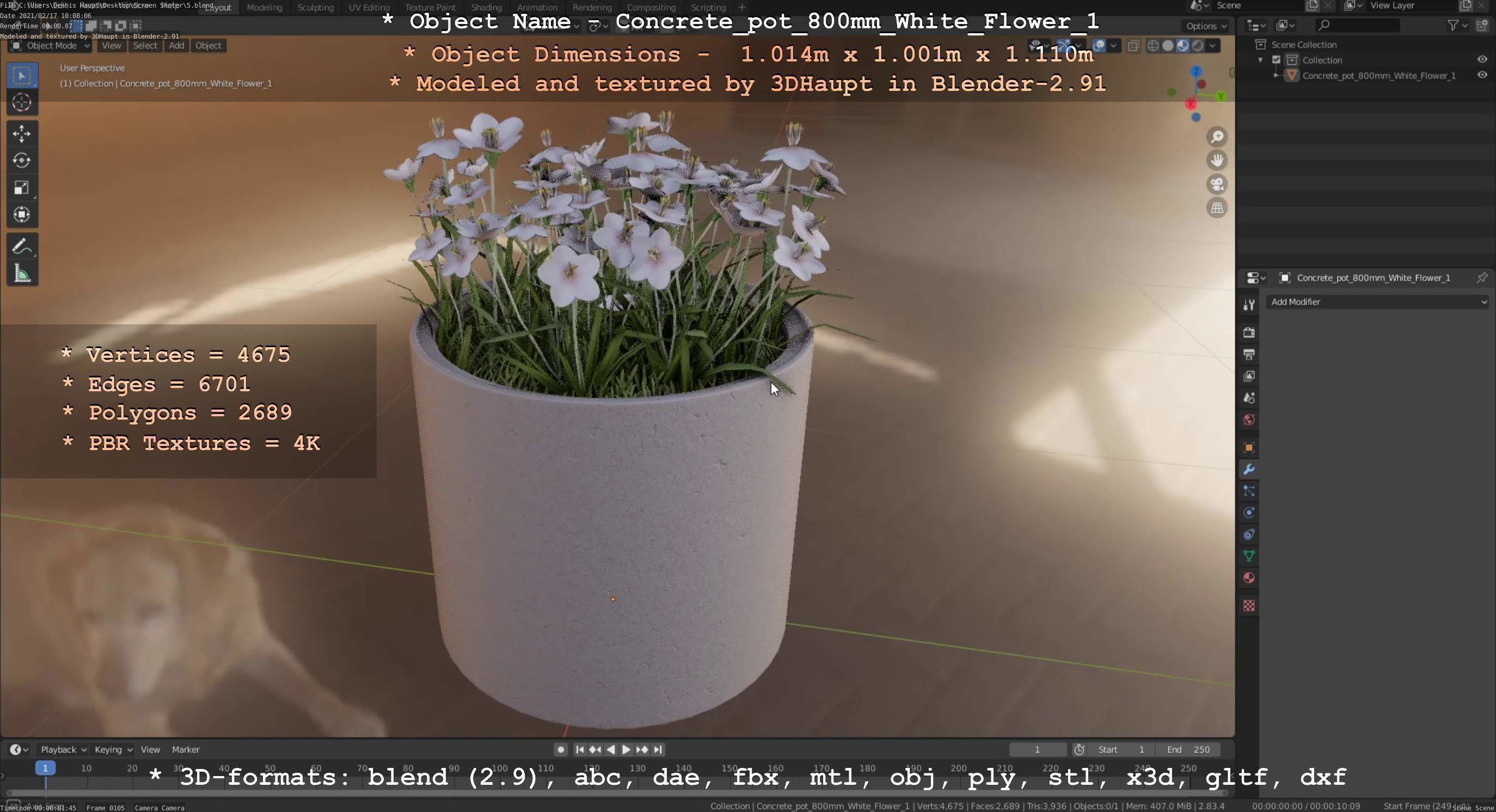This screenshot has width=1496, height=812.
Task: Pin the properties editor context
Action: (x=1481, y=278)
